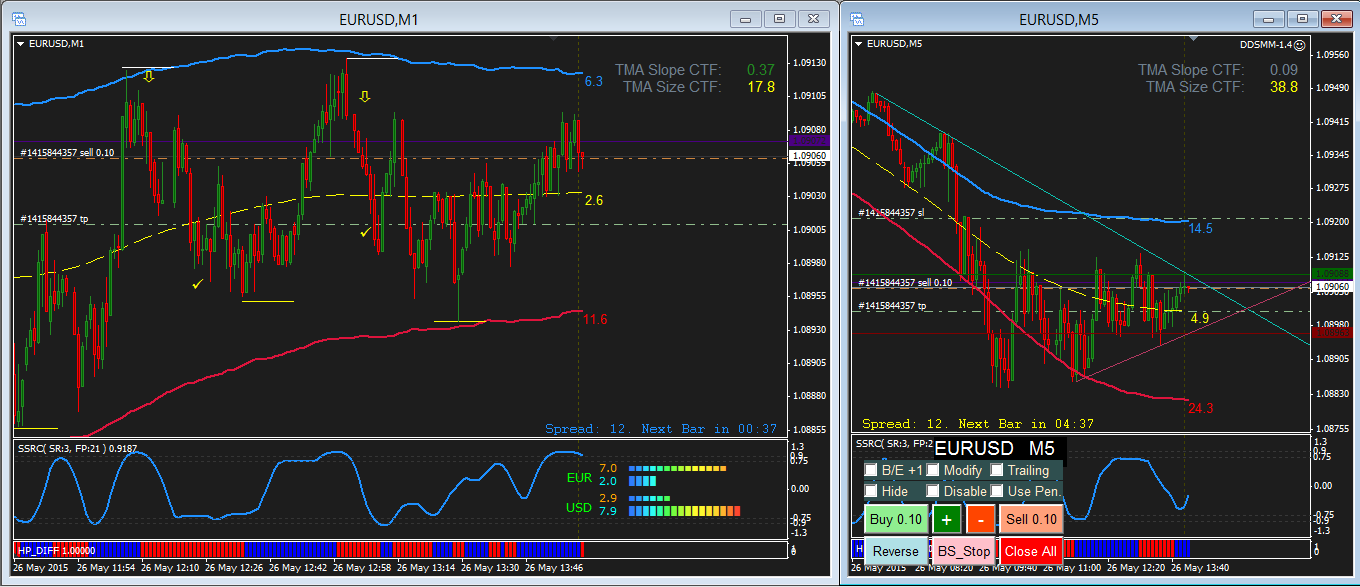Image resolution: width=1360 pixels, height=587 pixels.
Task: Click M1 spread text showing 00:37
Action: click(661, 428)
